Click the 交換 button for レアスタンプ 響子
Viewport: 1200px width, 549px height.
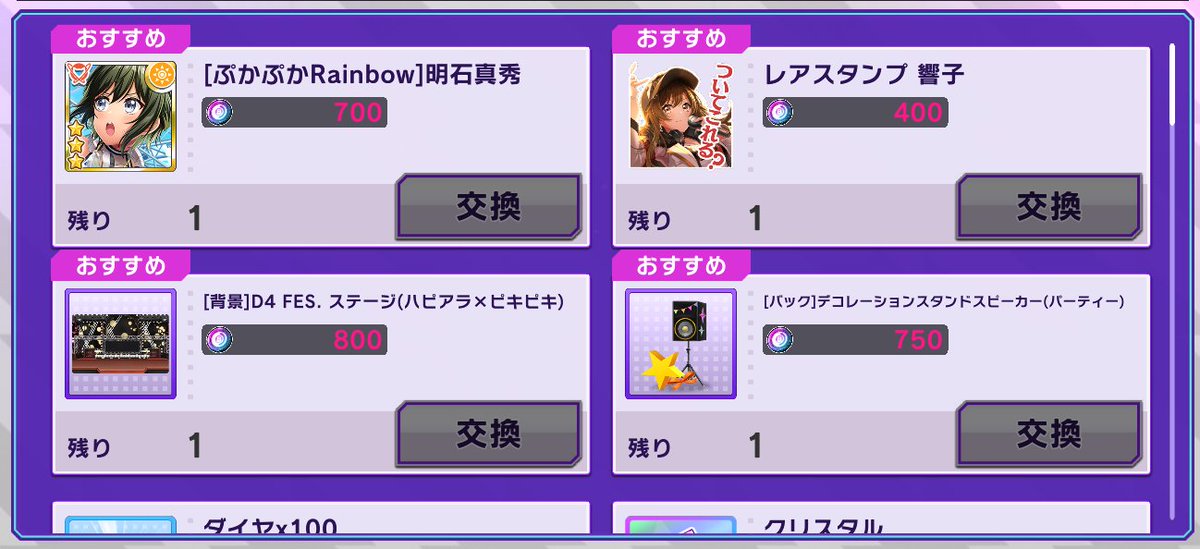click(x=1049, y=208)
